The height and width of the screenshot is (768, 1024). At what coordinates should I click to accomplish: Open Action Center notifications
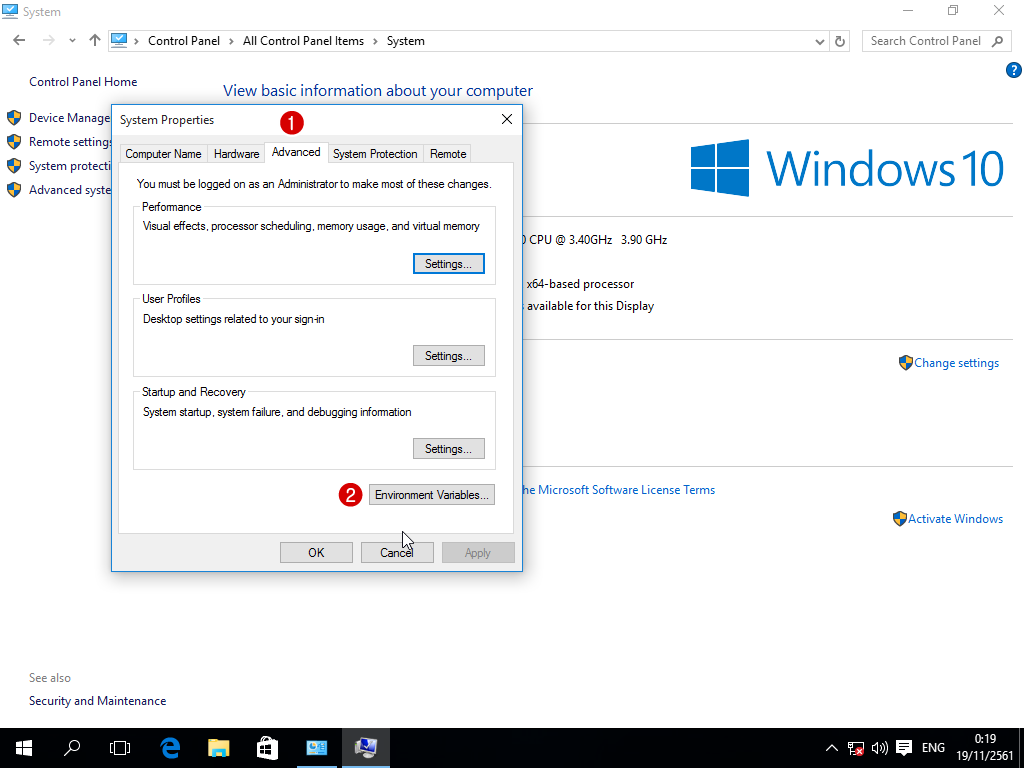click(904, 748)
